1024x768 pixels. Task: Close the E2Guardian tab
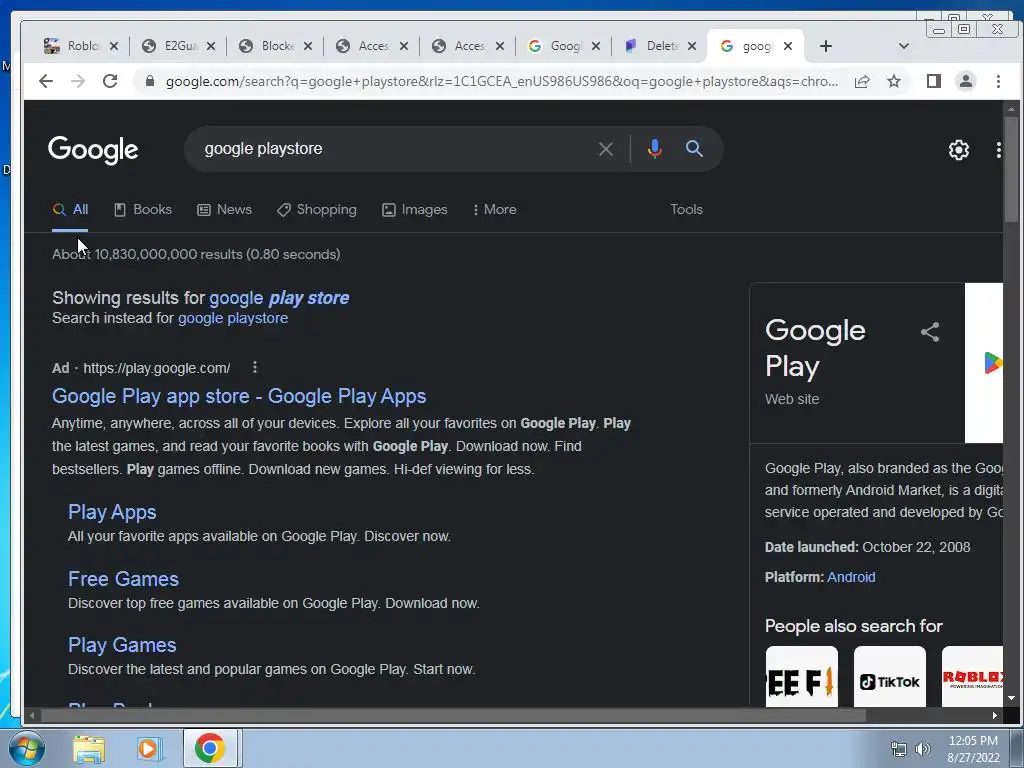click(210, 46)
